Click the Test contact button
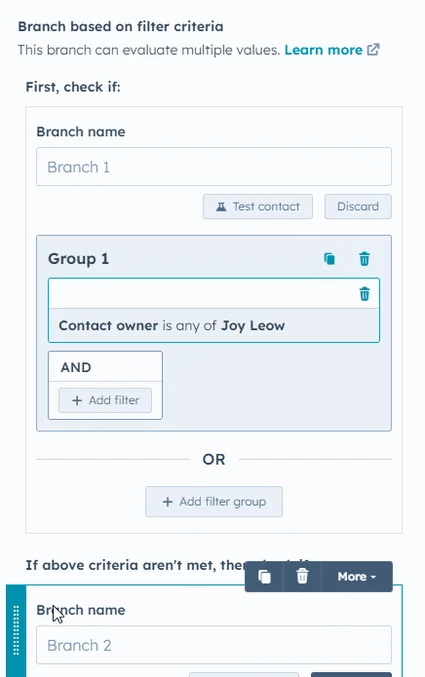The height and width of the screenshot is (677, 425). pos(258,206)
